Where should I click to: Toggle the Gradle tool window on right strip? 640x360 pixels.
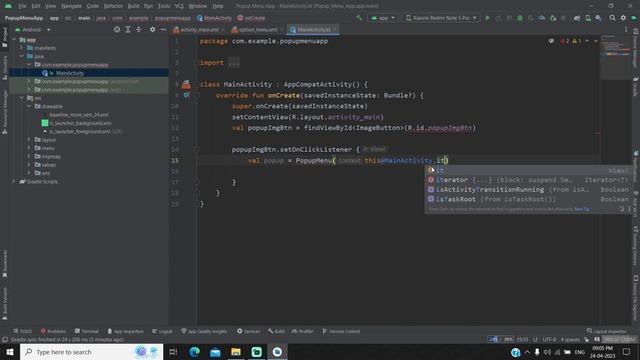[x=636, y=87]
